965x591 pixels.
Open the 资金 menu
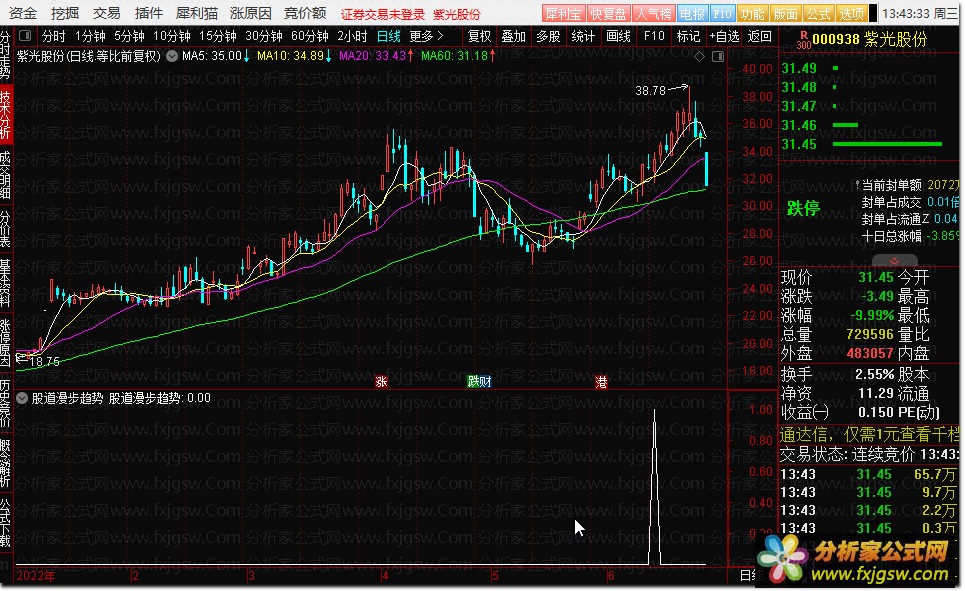pos(23,13)
